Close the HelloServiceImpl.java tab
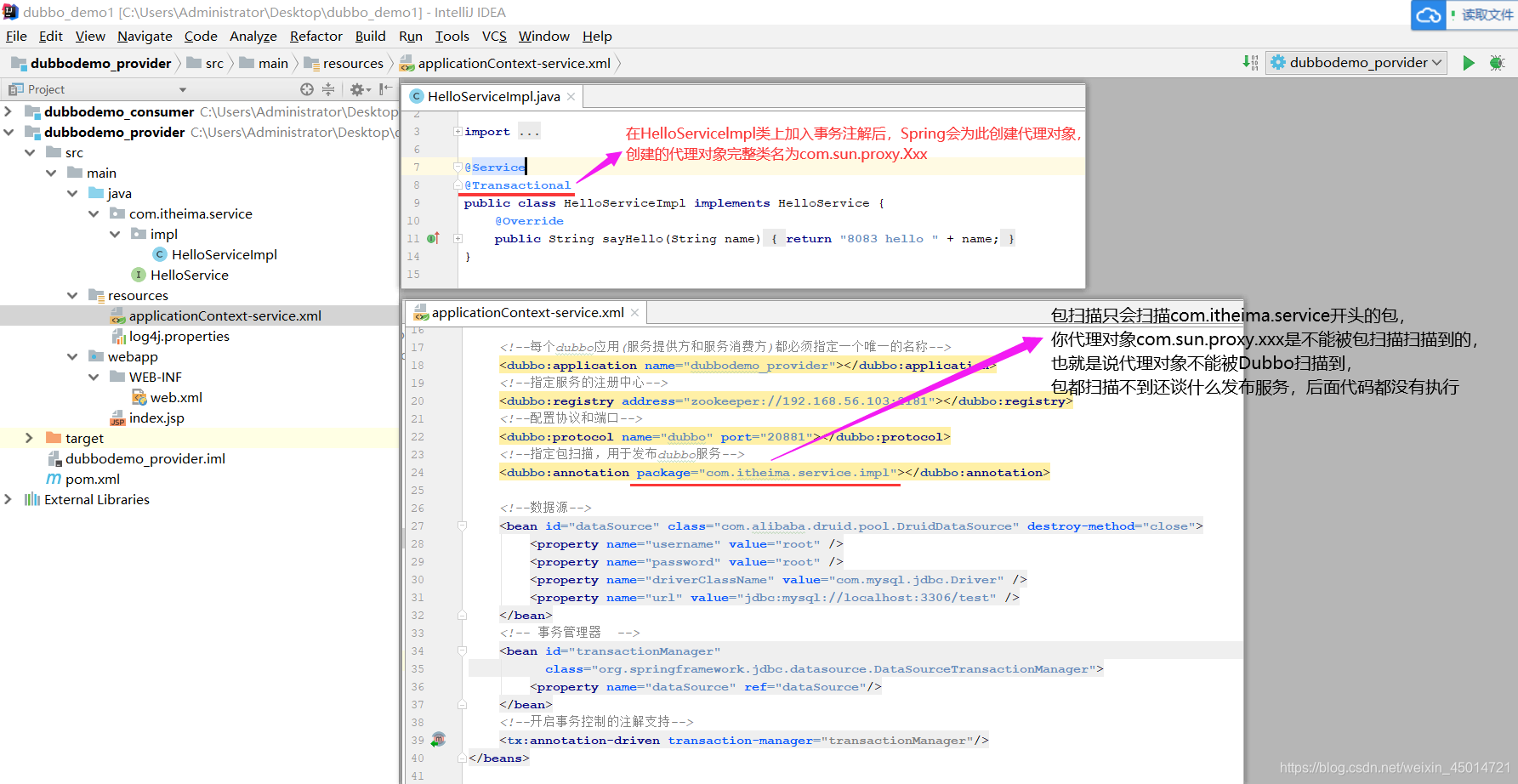The image size is (1518, 784). coord(571,96)
